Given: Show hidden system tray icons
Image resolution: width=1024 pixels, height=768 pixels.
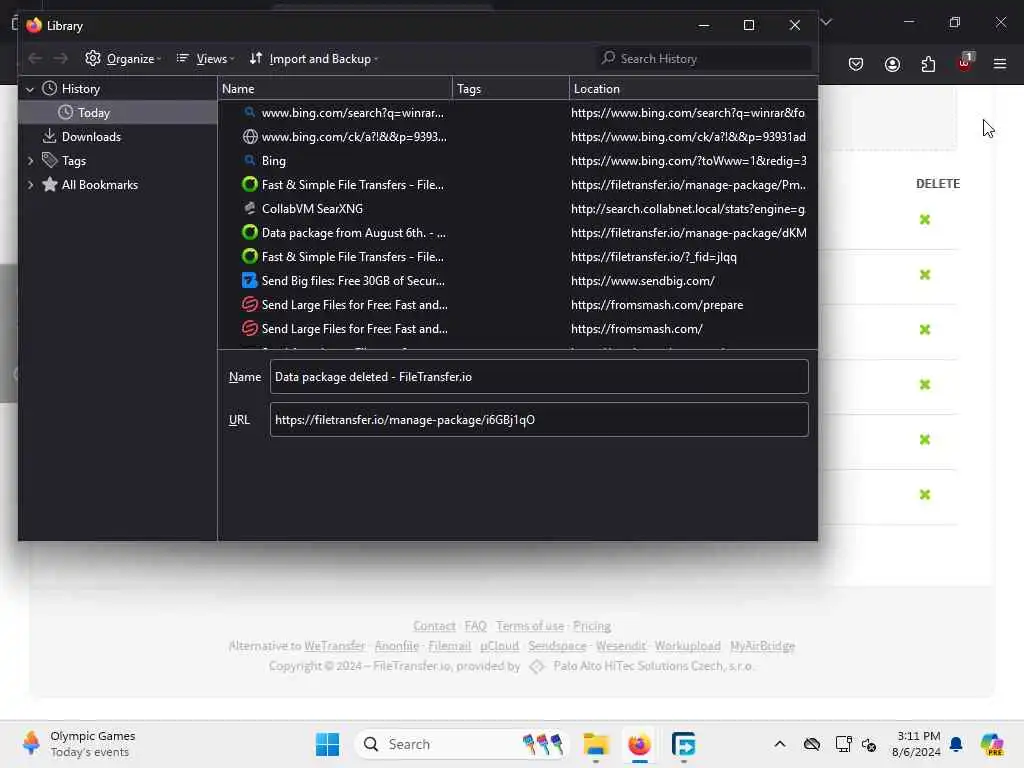Looking at the screenshot, I should pos(780,744).
